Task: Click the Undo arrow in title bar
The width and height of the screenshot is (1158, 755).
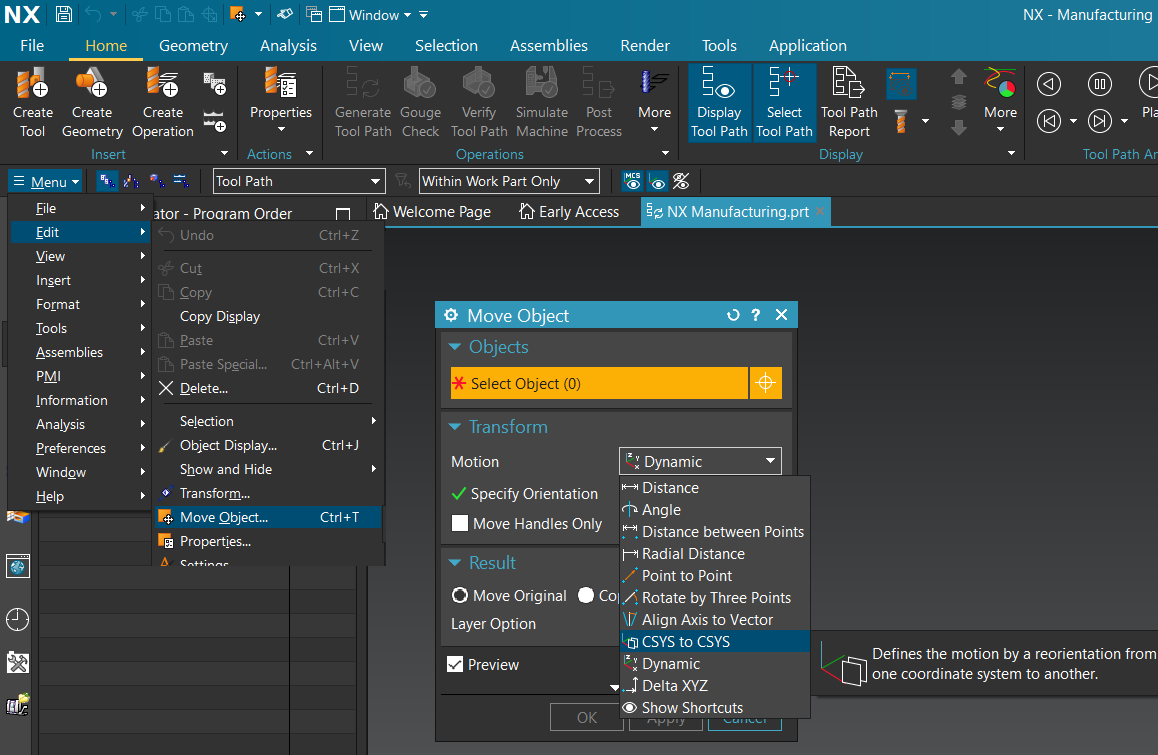Action: (x=92, y=14)
